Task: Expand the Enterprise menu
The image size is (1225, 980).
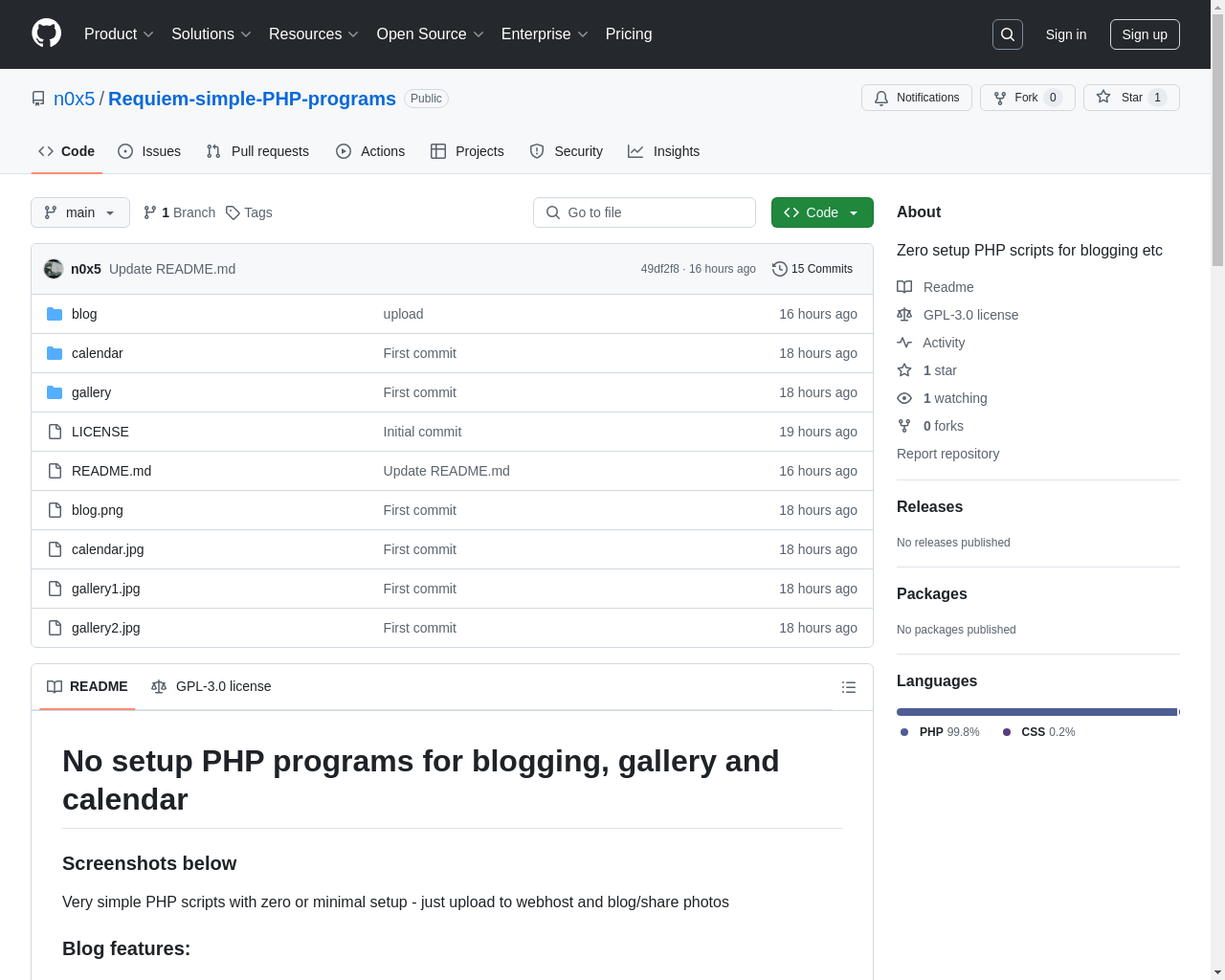Action: 545,34
